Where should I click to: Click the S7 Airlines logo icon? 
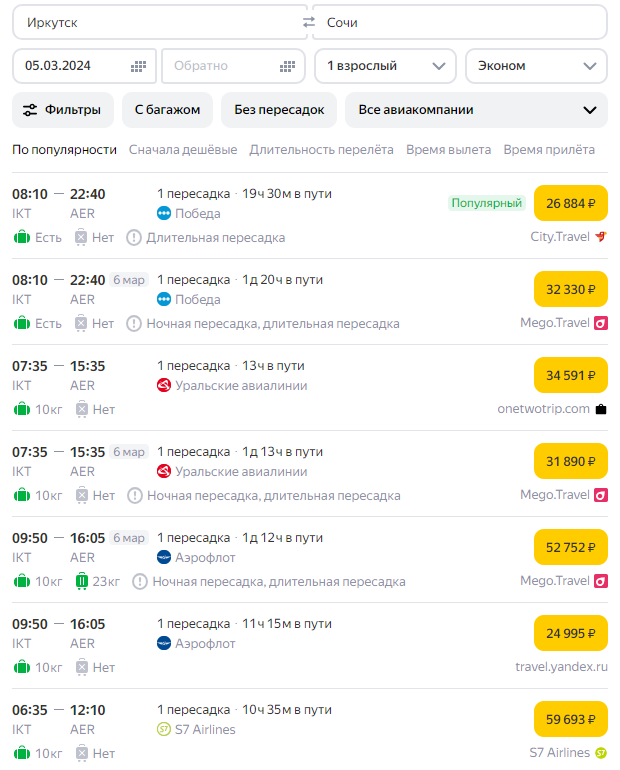[164, 729]
